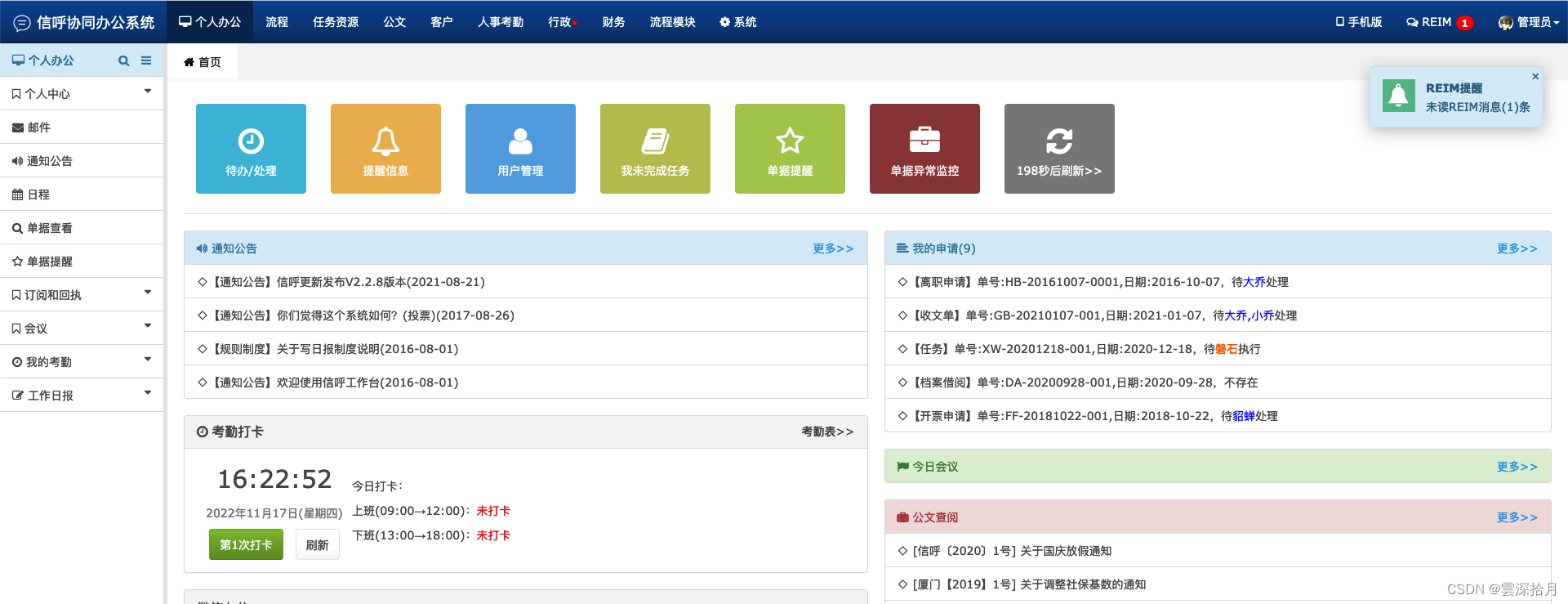
Task: Select the 流程模块 top menu
Action: (x=672, y=22)
